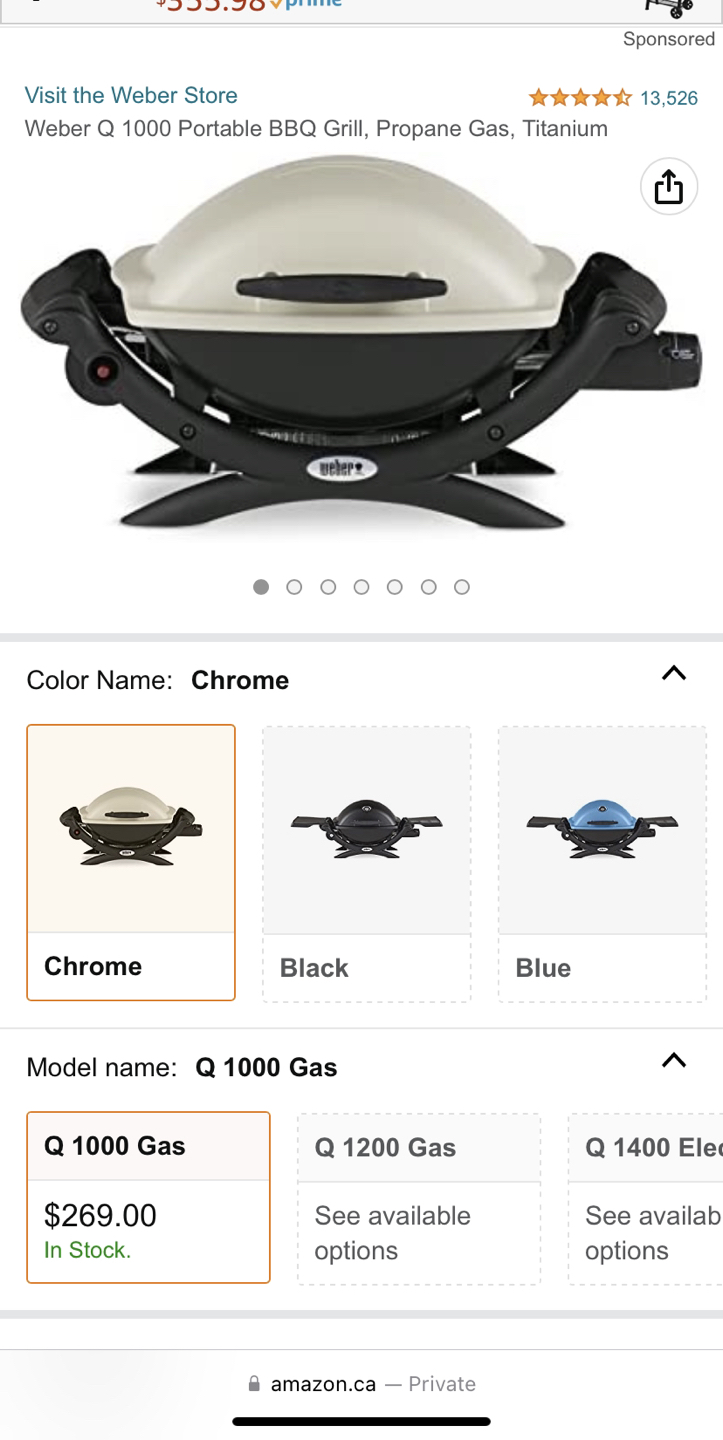Screen dimensions: 723x1440
Task: Visit the Weber Store link
Action: (131, 95)
